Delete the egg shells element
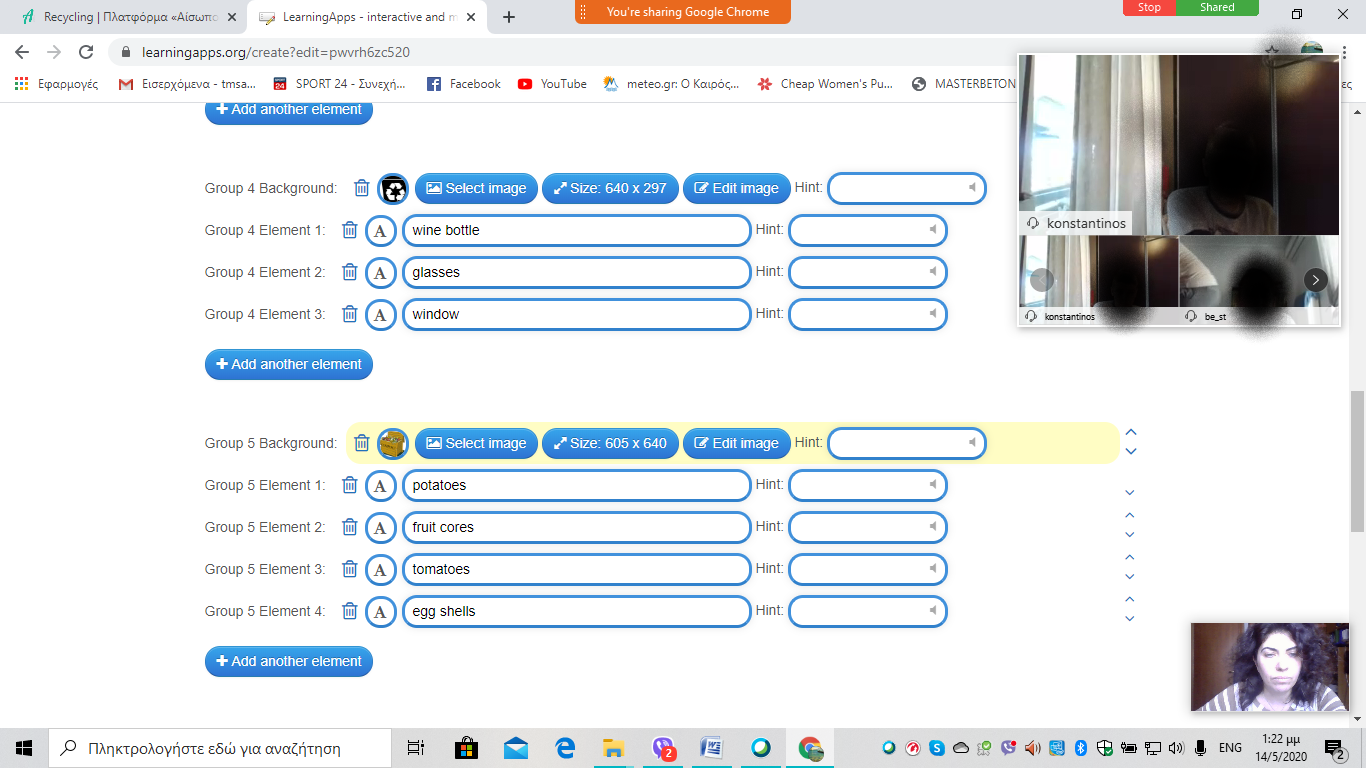1366x768 pixels. click(x=350, y=611)
